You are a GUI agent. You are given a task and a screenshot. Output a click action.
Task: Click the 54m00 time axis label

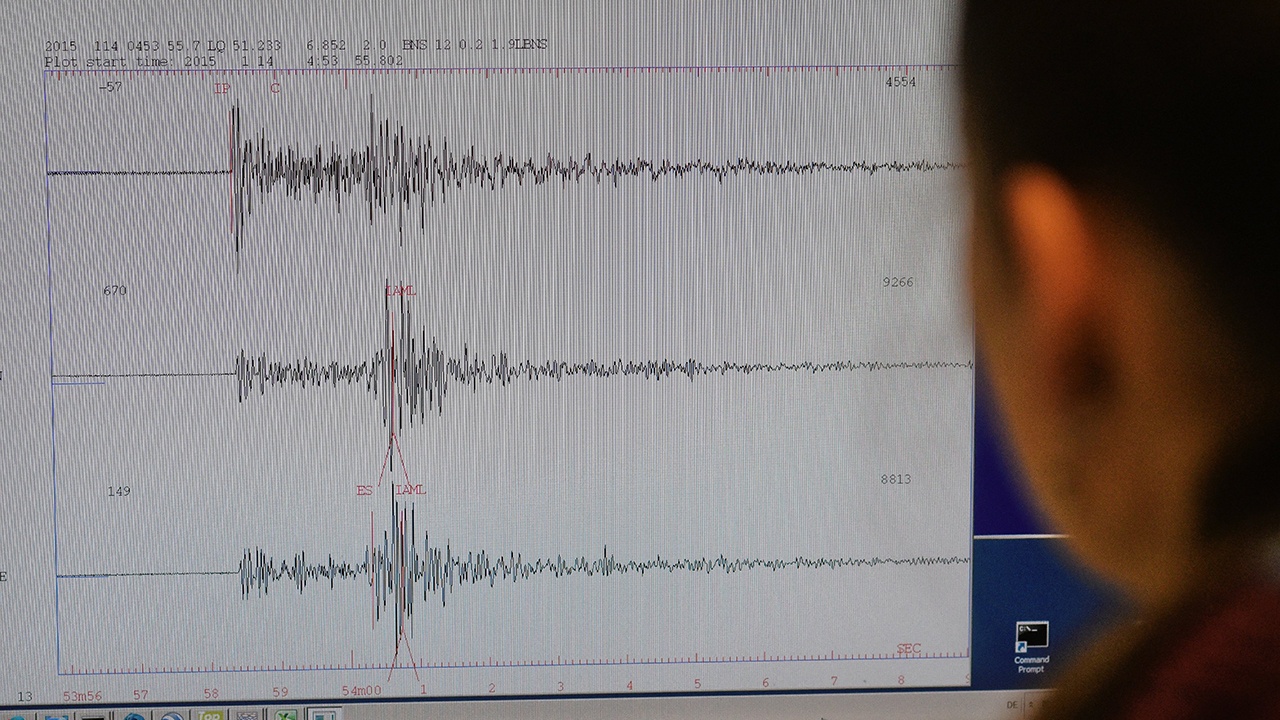[361, 690]
